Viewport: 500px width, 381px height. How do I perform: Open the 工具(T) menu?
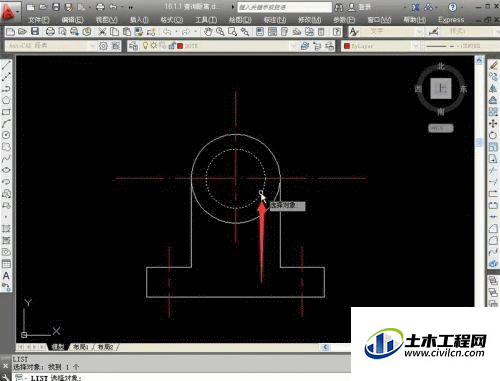tap(206, 20)
